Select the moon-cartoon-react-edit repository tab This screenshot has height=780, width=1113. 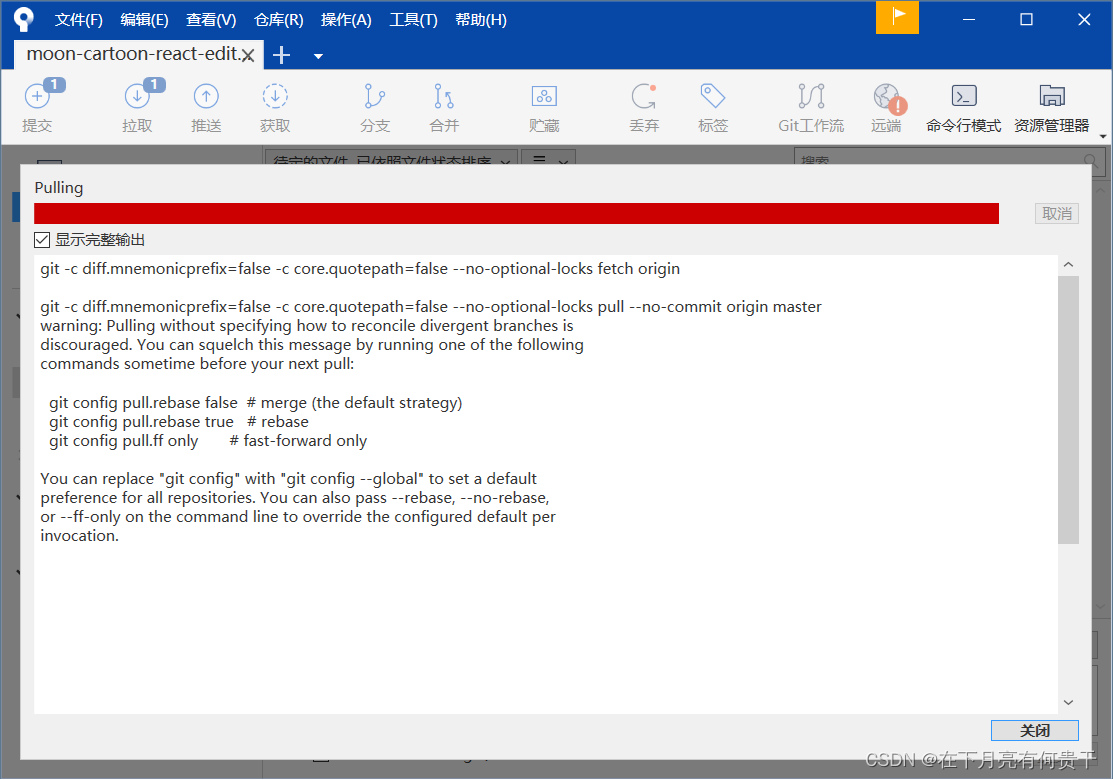point(133,54)
